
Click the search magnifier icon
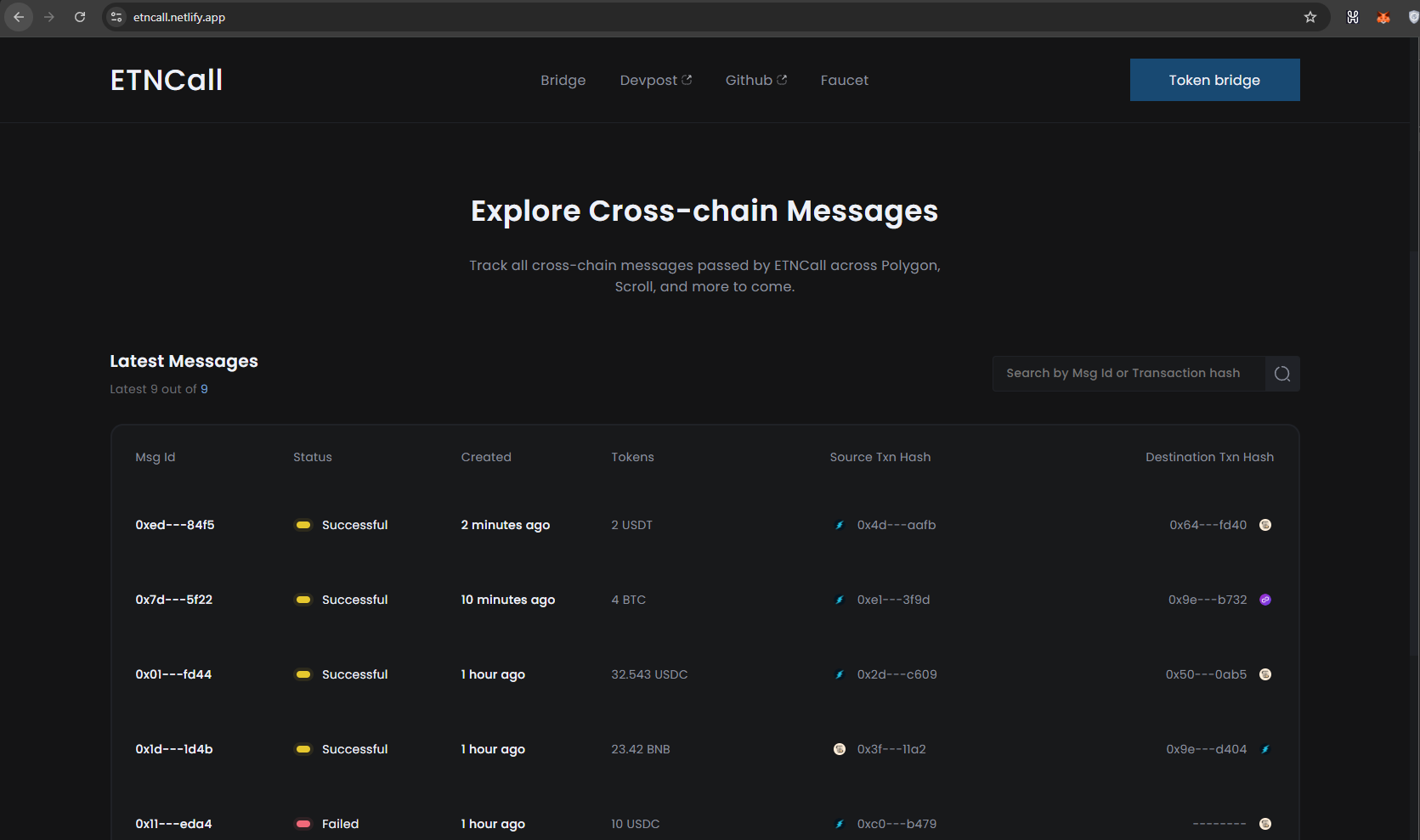pyautogui.click(x=1282, y=374)
